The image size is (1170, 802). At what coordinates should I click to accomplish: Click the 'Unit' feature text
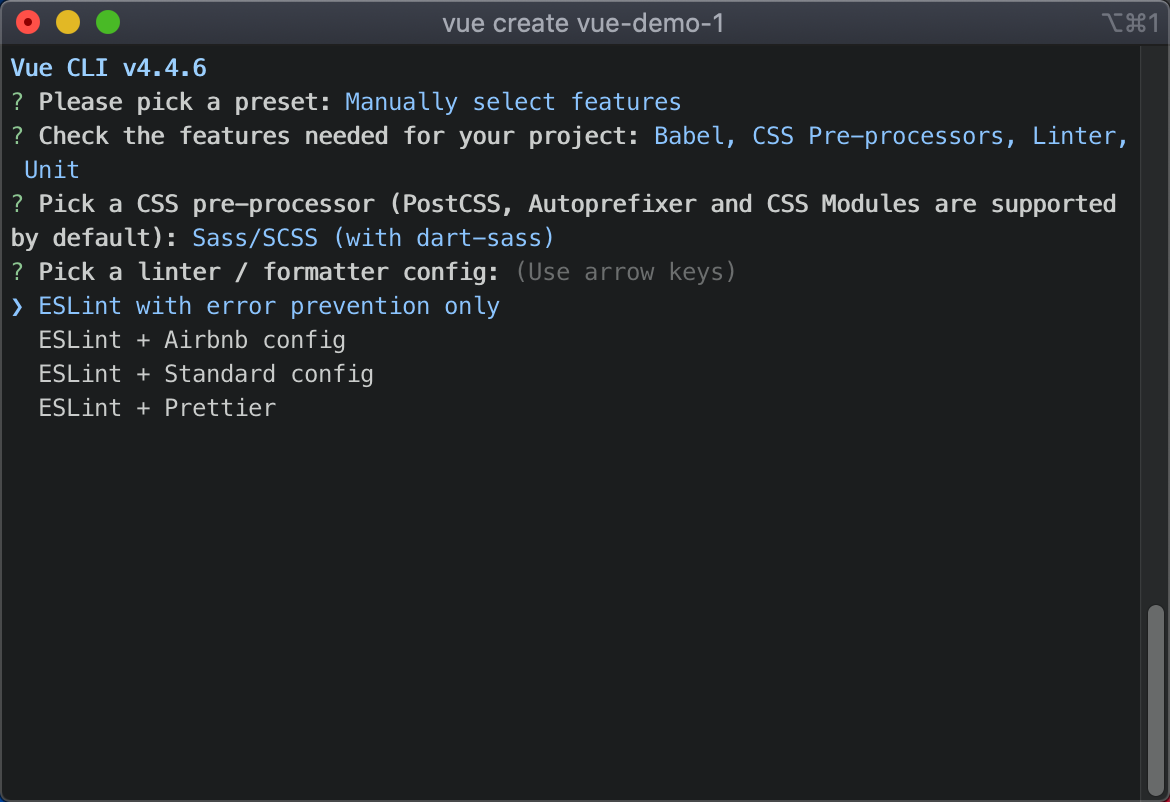coord(51,170)
